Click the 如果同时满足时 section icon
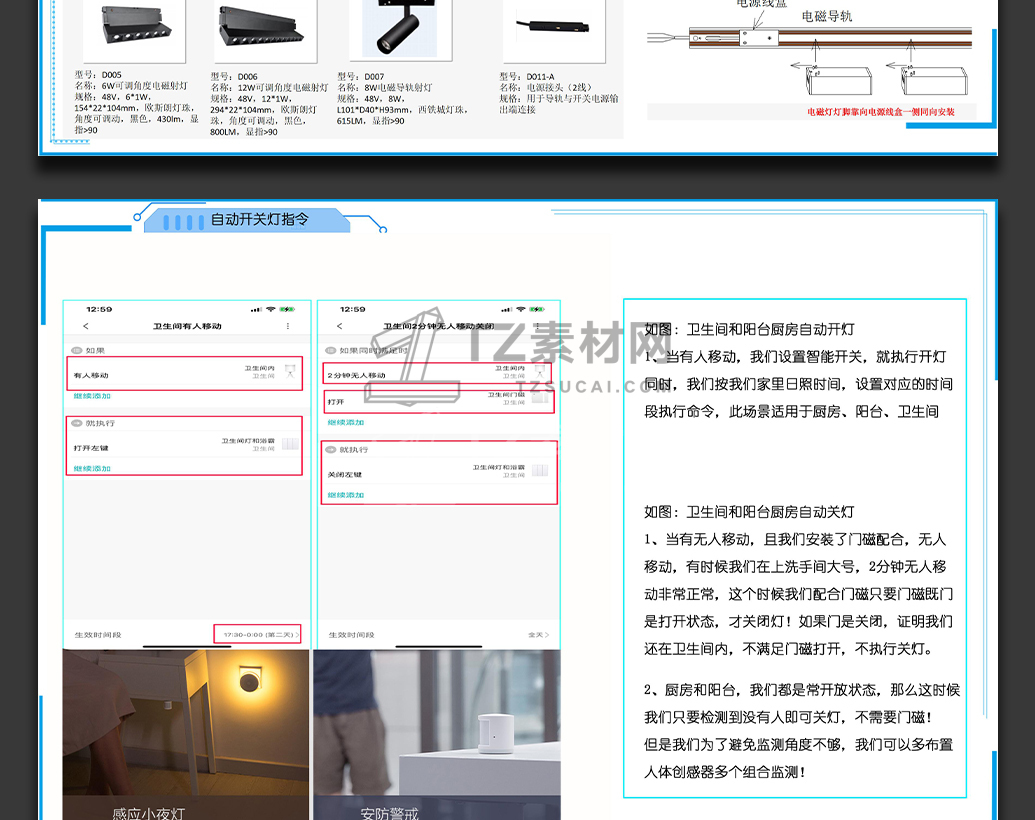 [331, 351]
